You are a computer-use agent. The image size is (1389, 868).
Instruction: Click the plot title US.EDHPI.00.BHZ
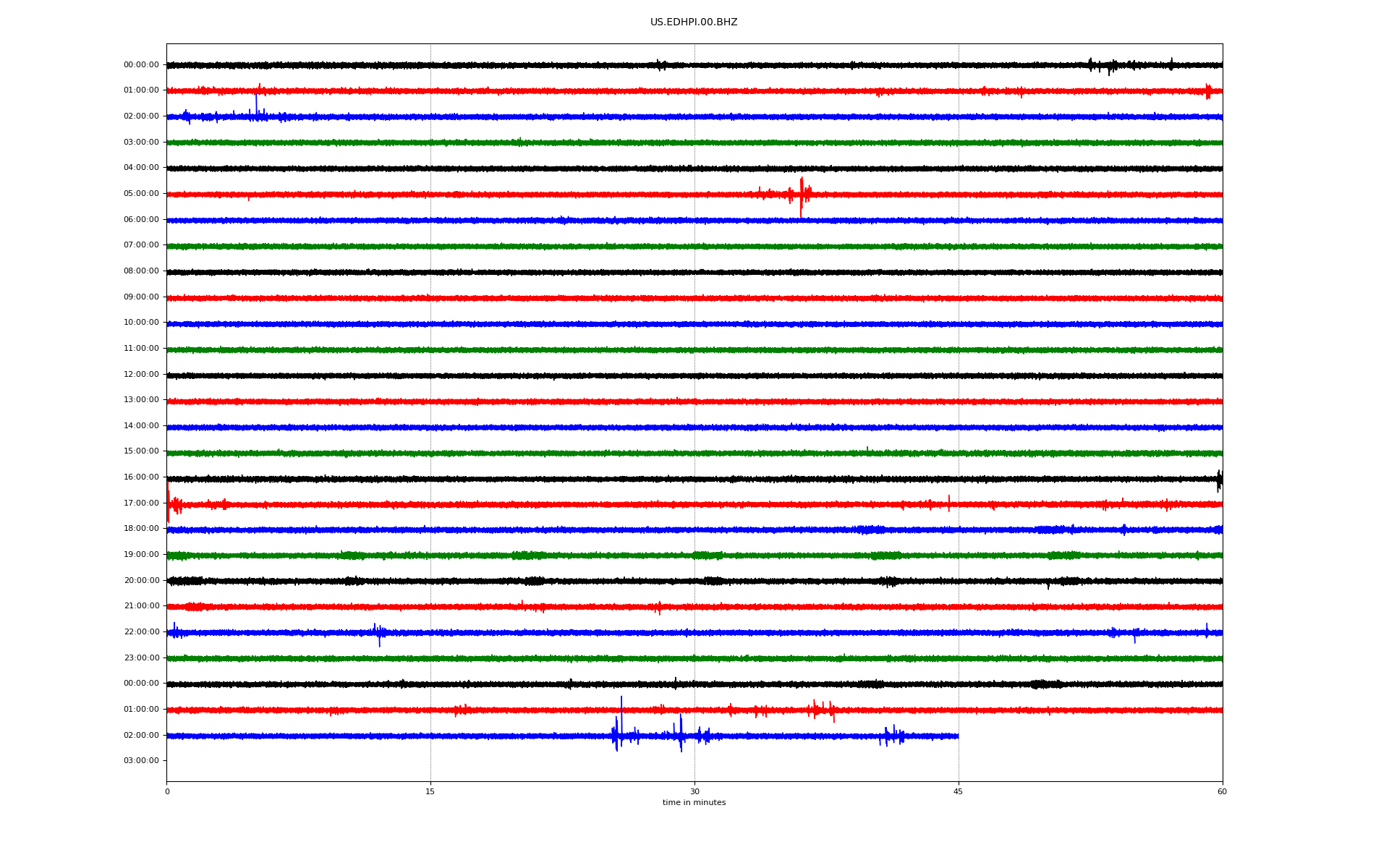693,22
